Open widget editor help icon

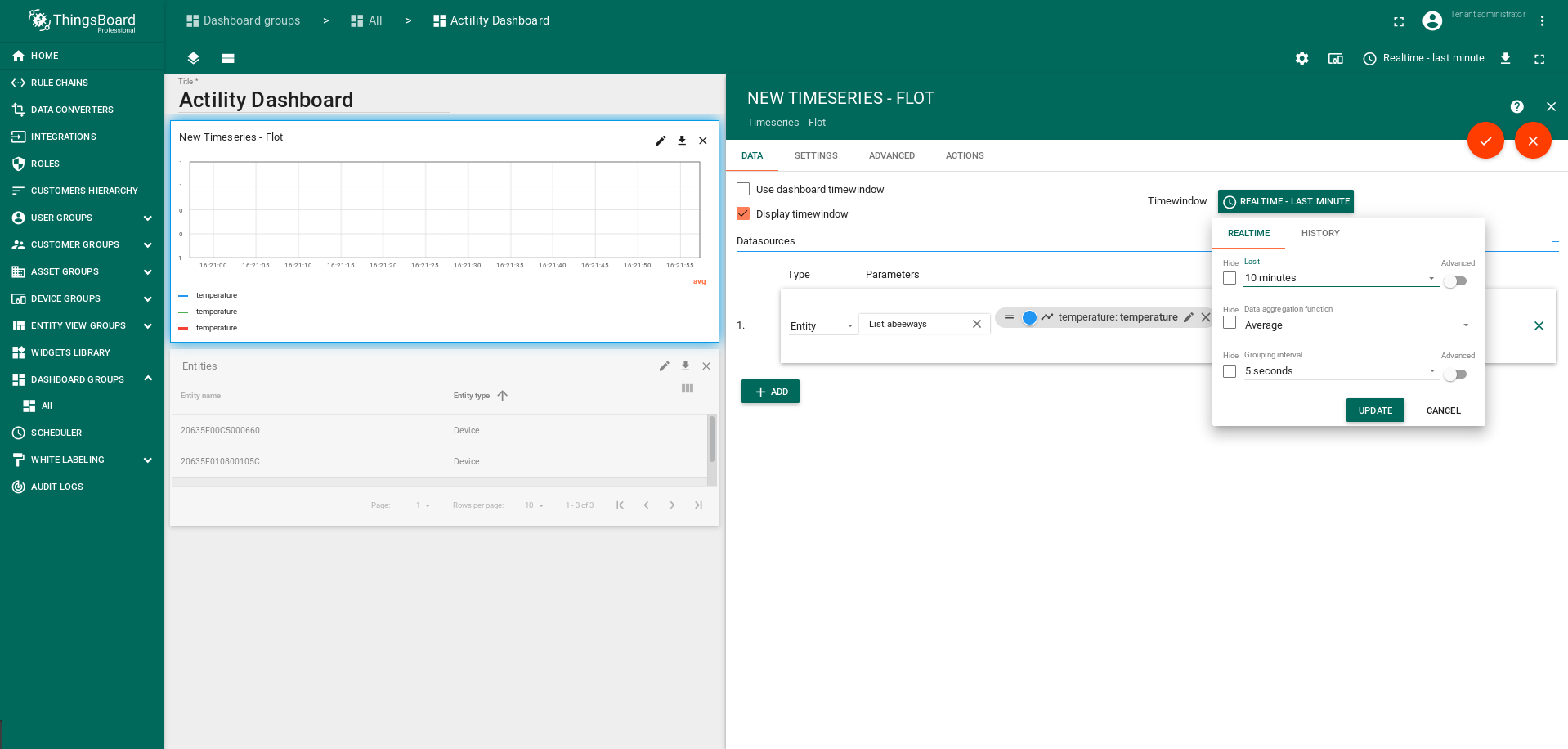[x=1516, y=106]
